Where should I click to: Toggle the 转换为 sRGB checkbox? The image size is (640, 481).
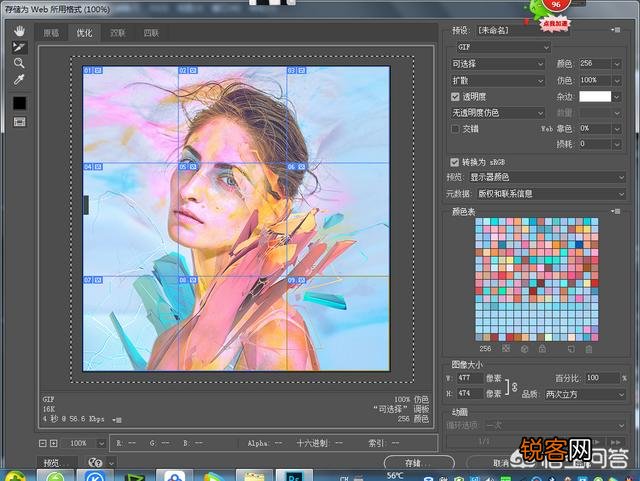coord(454,162)
